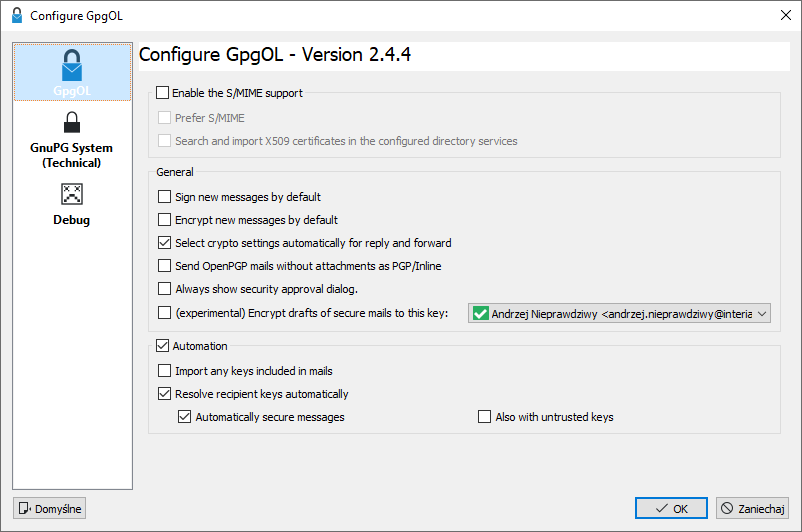Enable Import any keys included in mails
802x532 pixels.
pos(164,370)
